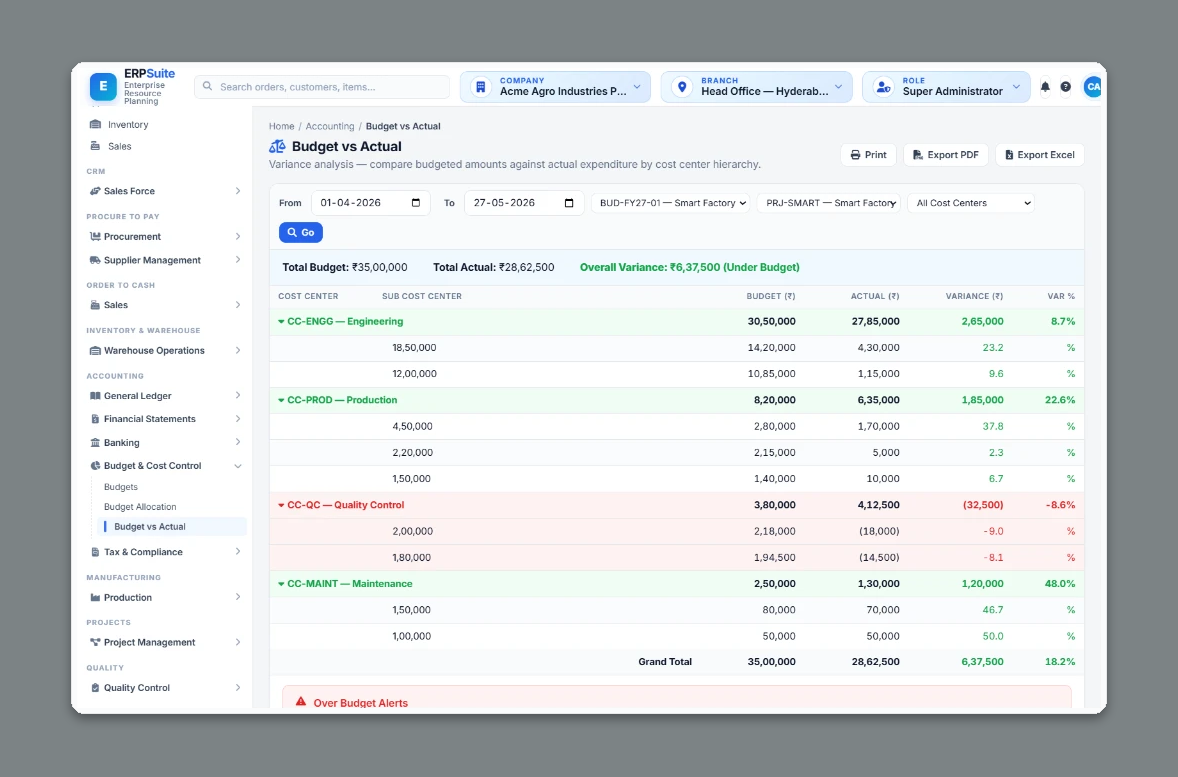Click the role user icon
The height and width of the screenshot is (777, 1178).
click(884, 87)
